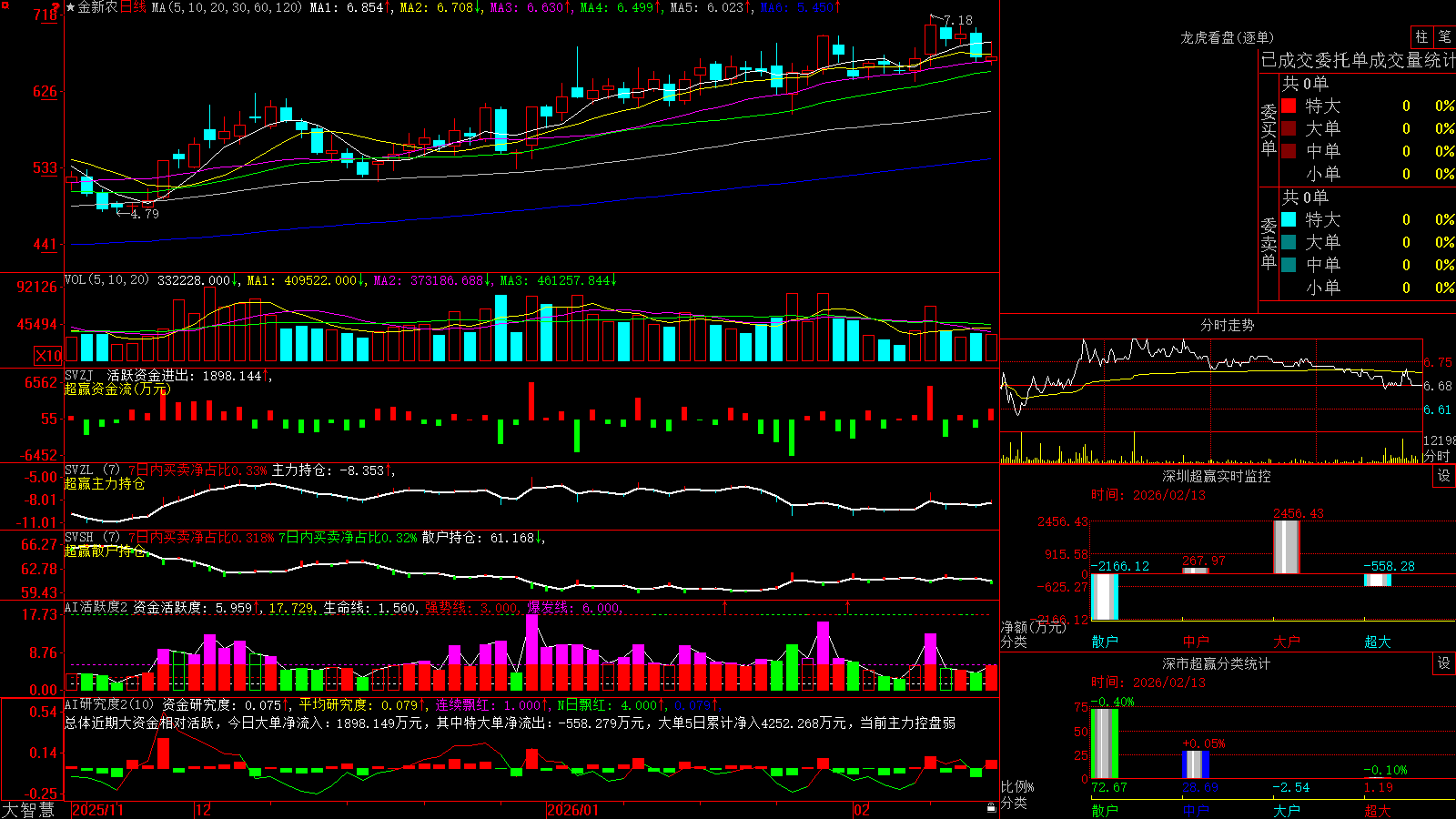Image resolution: width=1456 pixels, height=819 pixels.
Task: Click the 2456.43 大户 bar in 深圳超赢实时监控
Action: [1287, 547]
